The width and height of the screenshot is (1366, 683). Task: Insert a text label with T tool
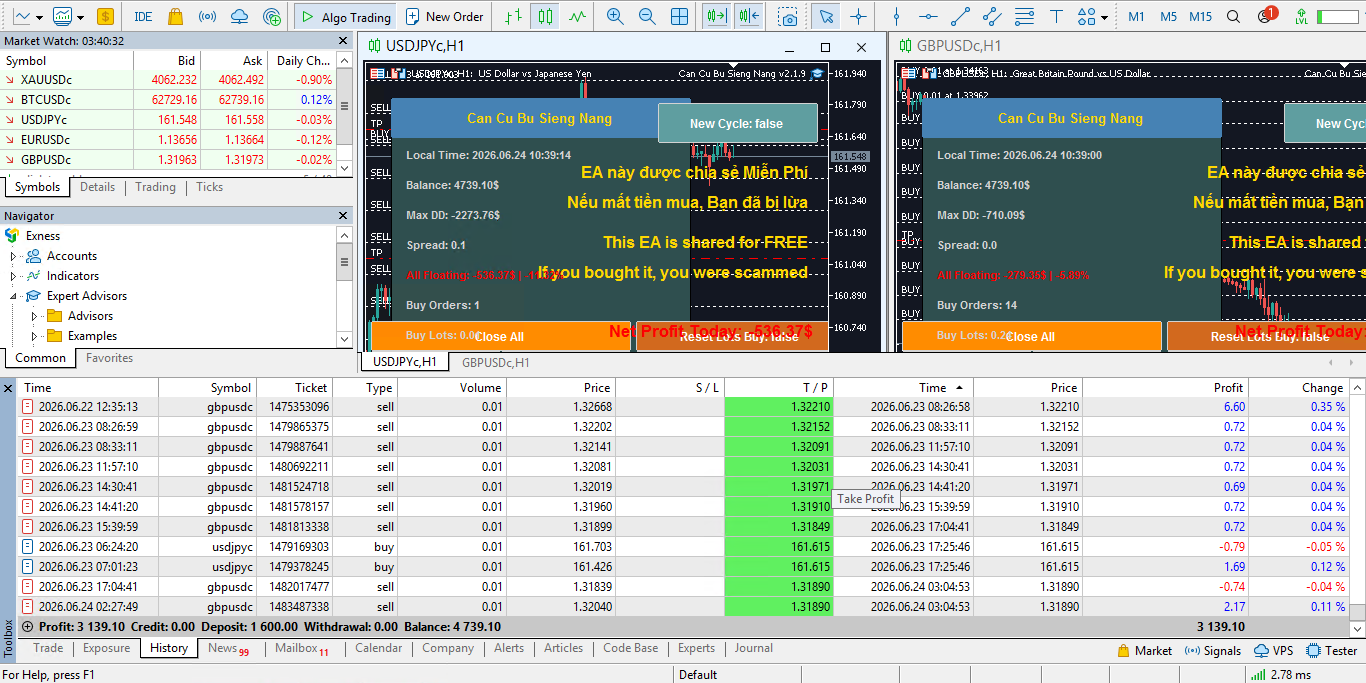1056,16
